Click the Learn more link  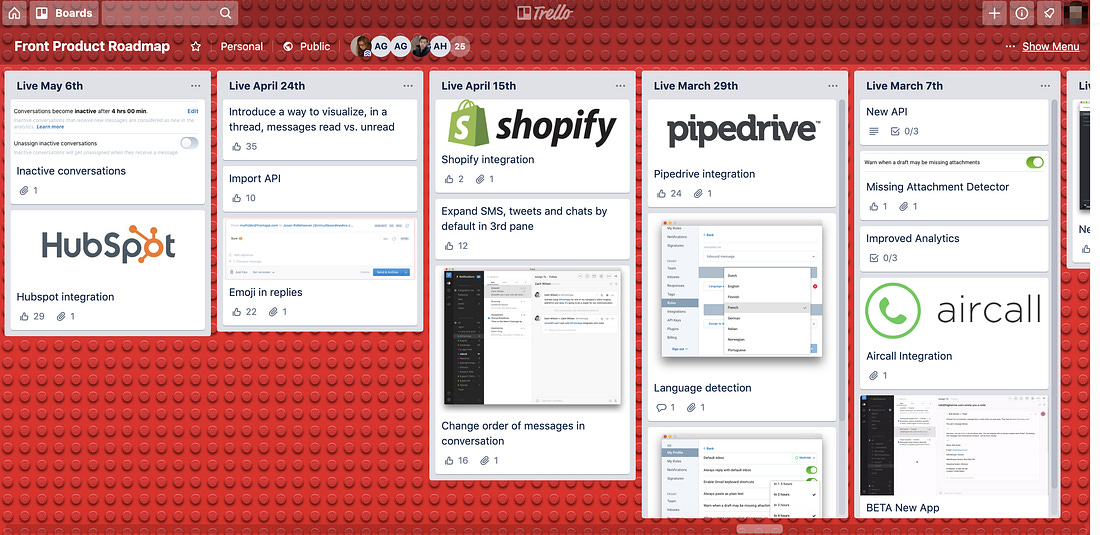click(x=51, y=127)
